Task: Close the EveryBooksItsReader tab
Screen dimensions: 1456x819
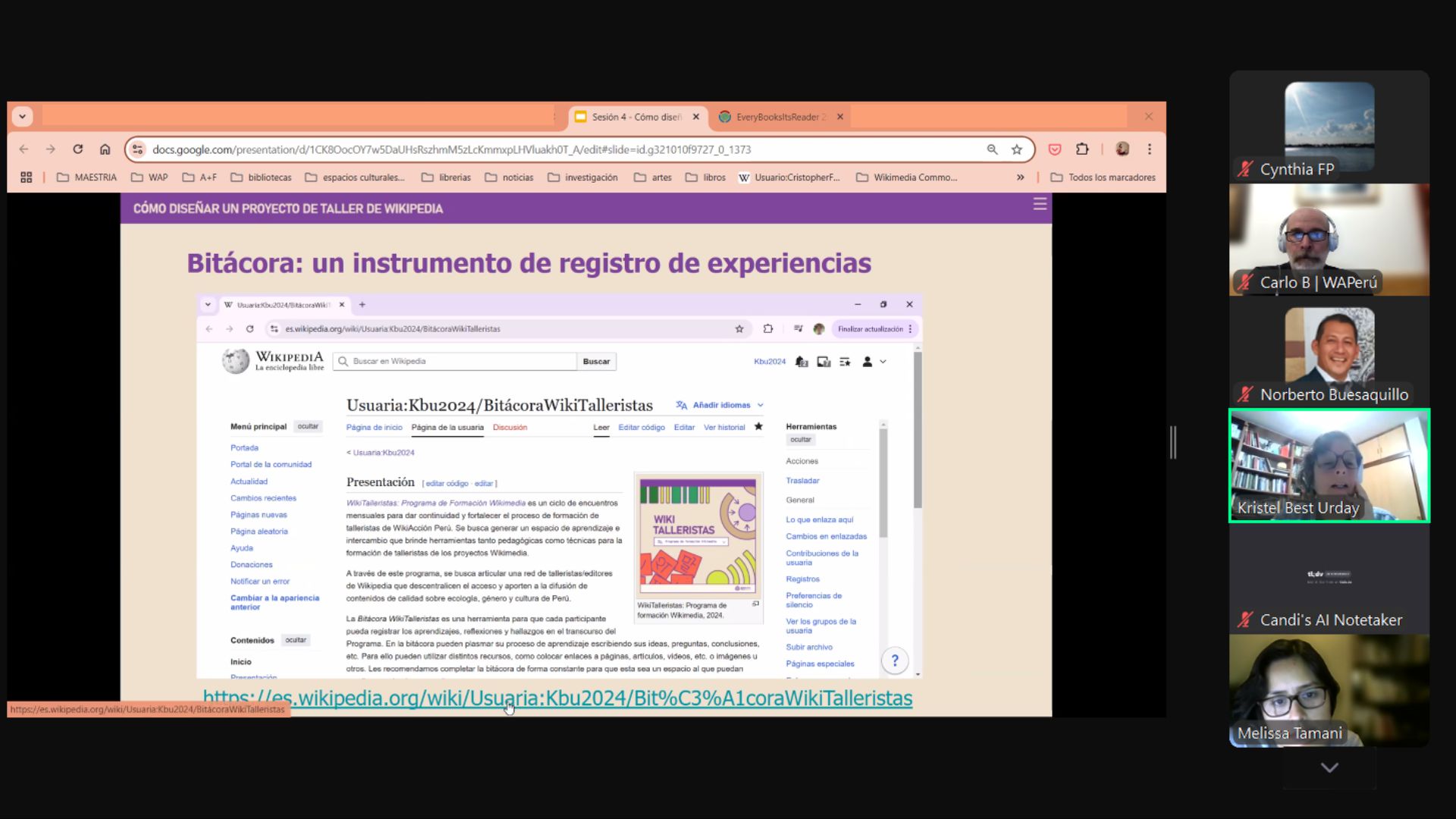Action: click(839, 117)
